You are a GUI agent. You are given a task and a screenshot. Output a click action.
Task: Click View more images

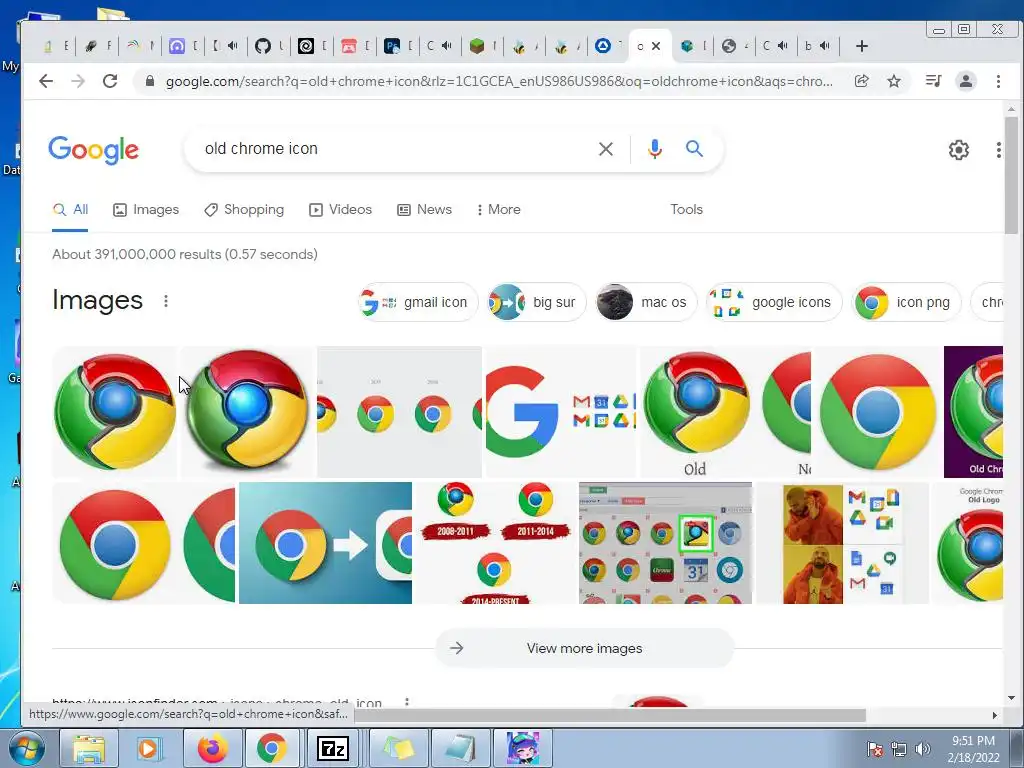point(584,648)
